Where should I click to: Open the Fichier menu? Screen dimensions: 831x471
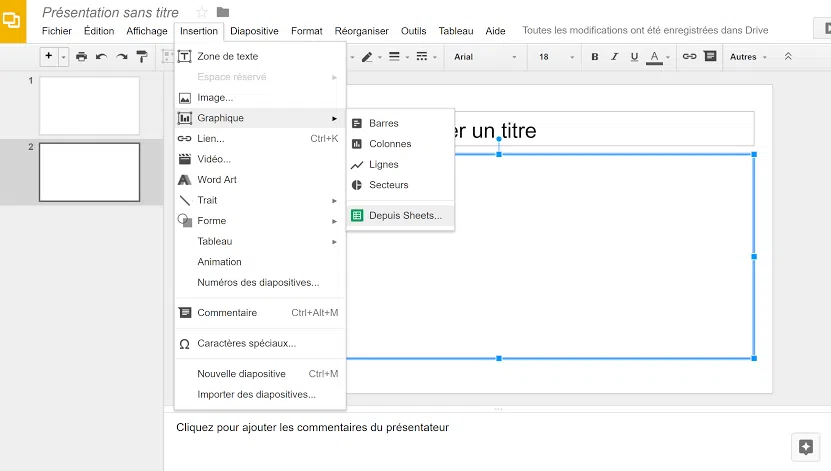57,31
